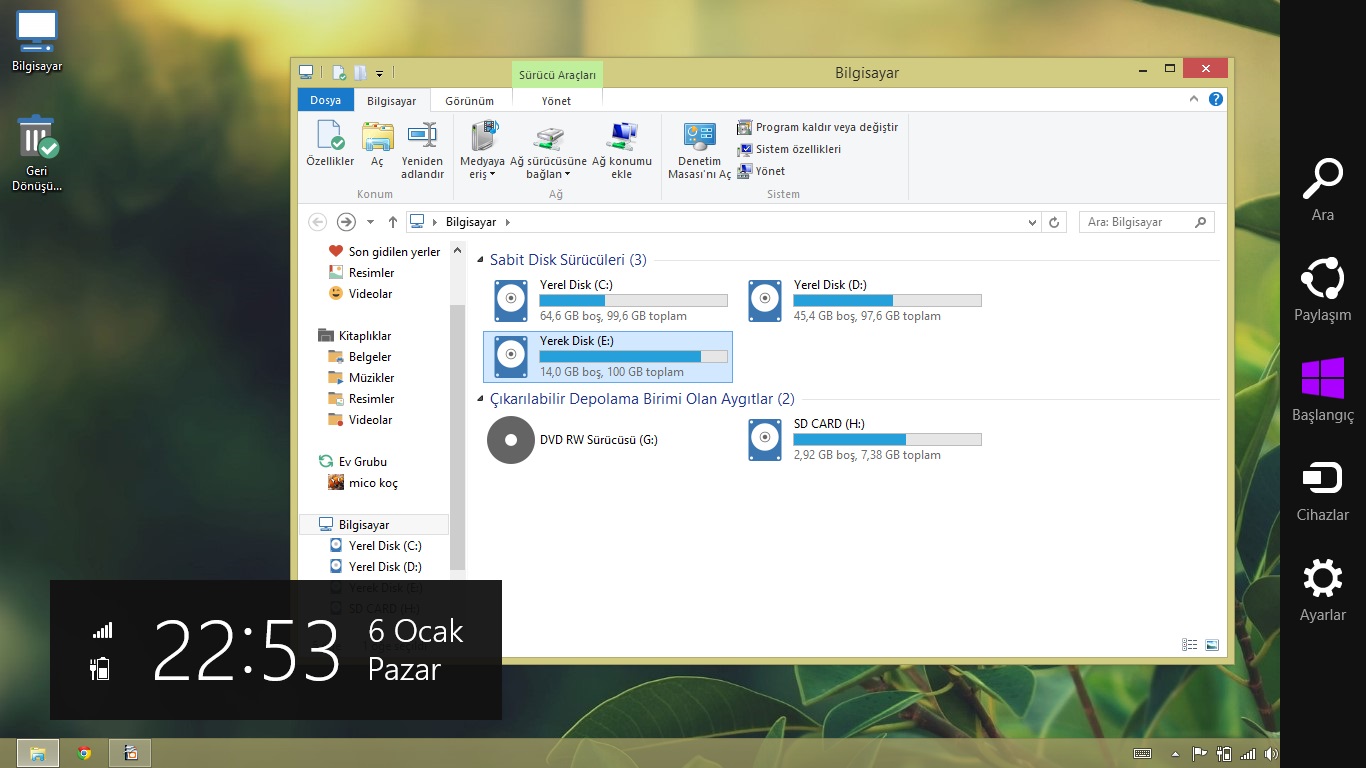Open Help with the question mark icon
Viewport: 1366px width, 768px height.
pyautogui.click(x=1215, y=99)
